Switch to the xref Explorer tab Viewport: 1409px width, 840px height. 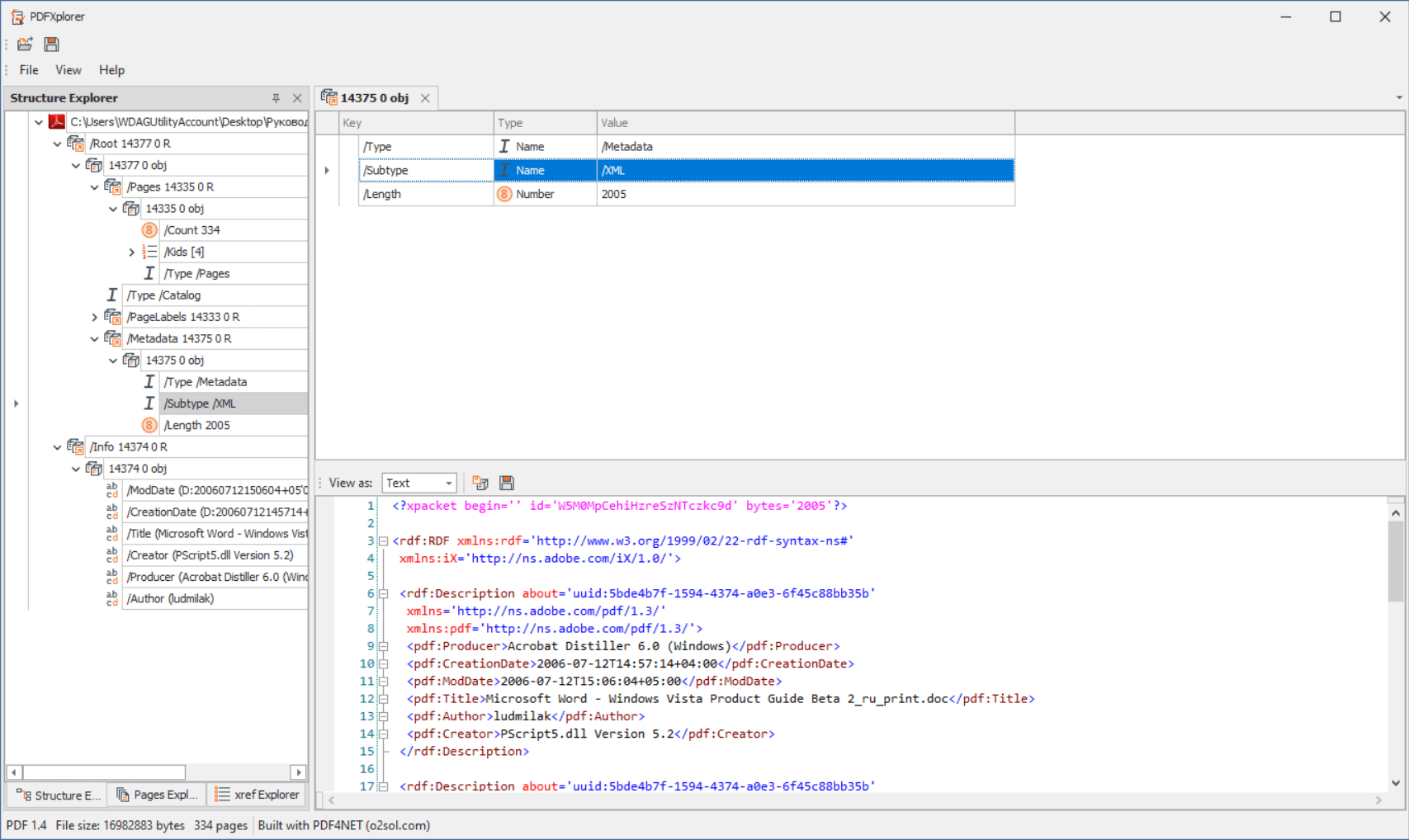click(257, 795)
